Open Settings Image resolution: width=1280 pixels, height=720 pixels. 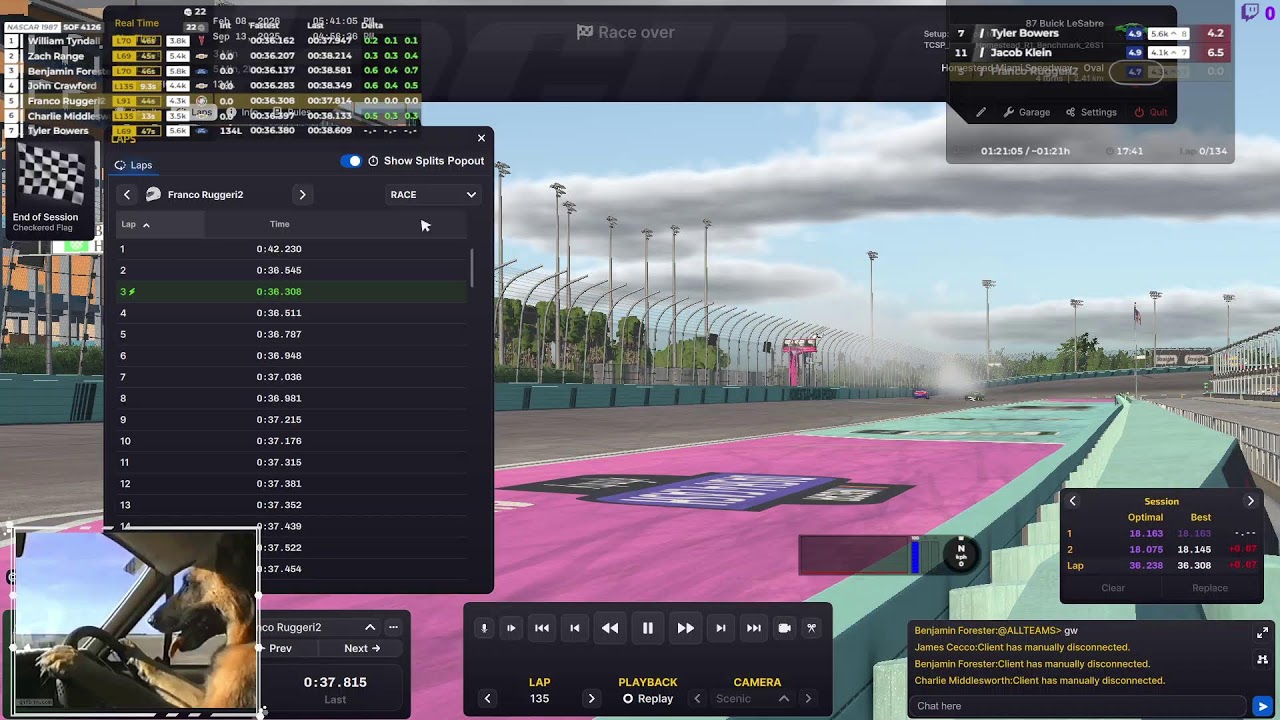click(x=1091, y=112)
